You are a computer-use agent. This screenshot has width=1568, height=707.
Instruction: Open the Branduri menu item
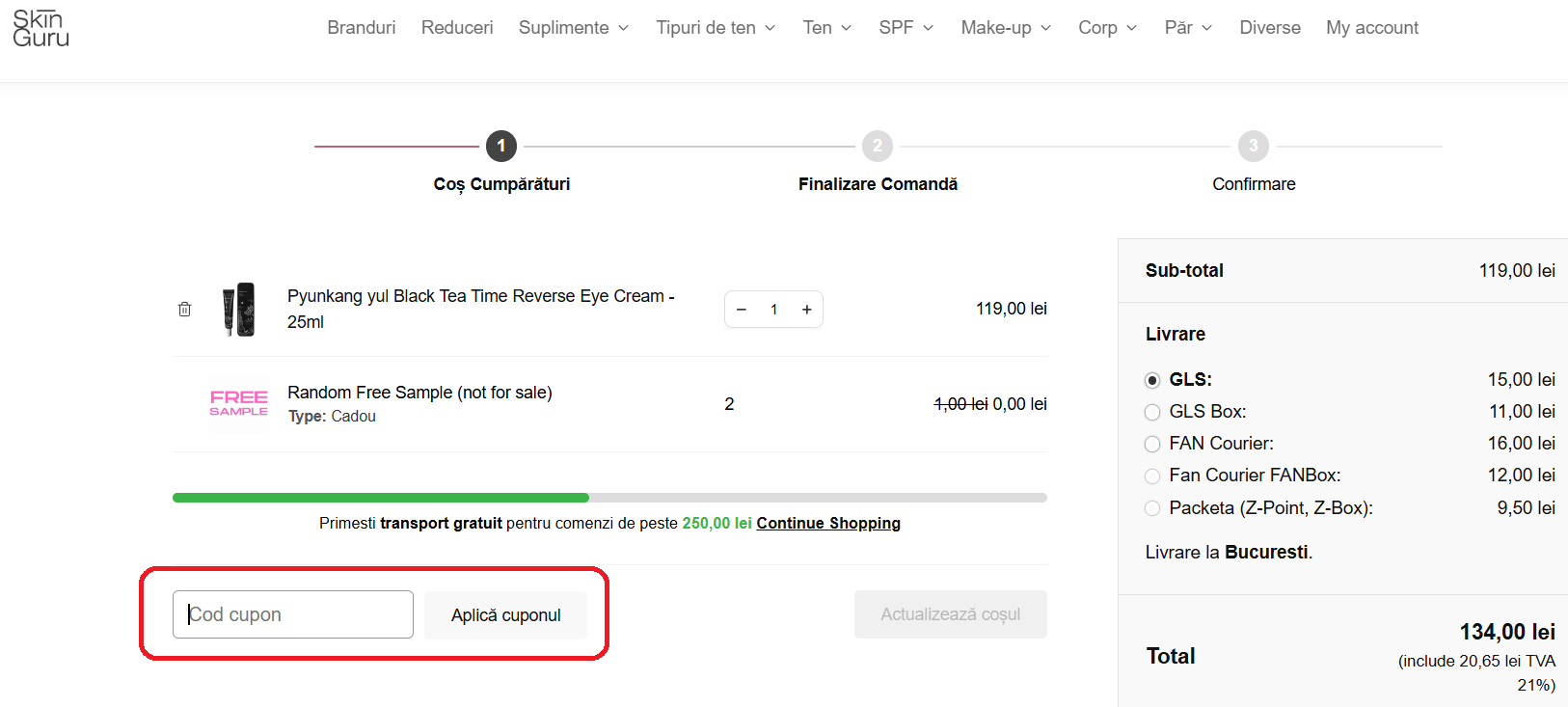pyautogui.click(x=362, y=28)
